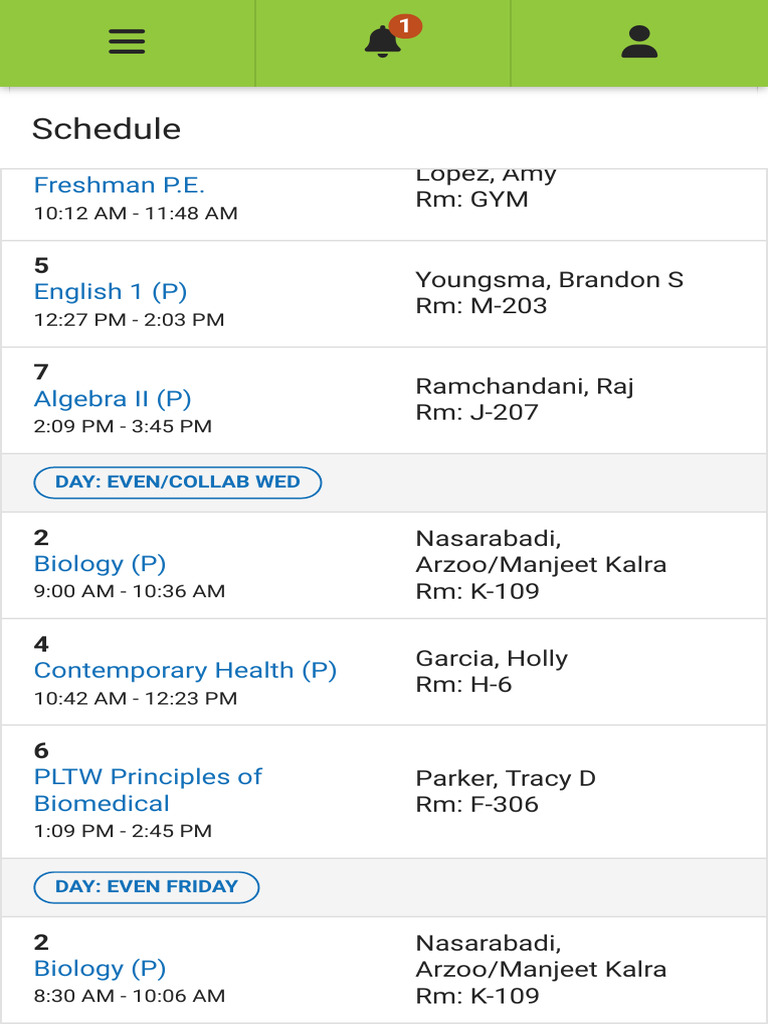The image size is (768, 1024).
Task: Click room label Rm: GYM
Action: 471,199
